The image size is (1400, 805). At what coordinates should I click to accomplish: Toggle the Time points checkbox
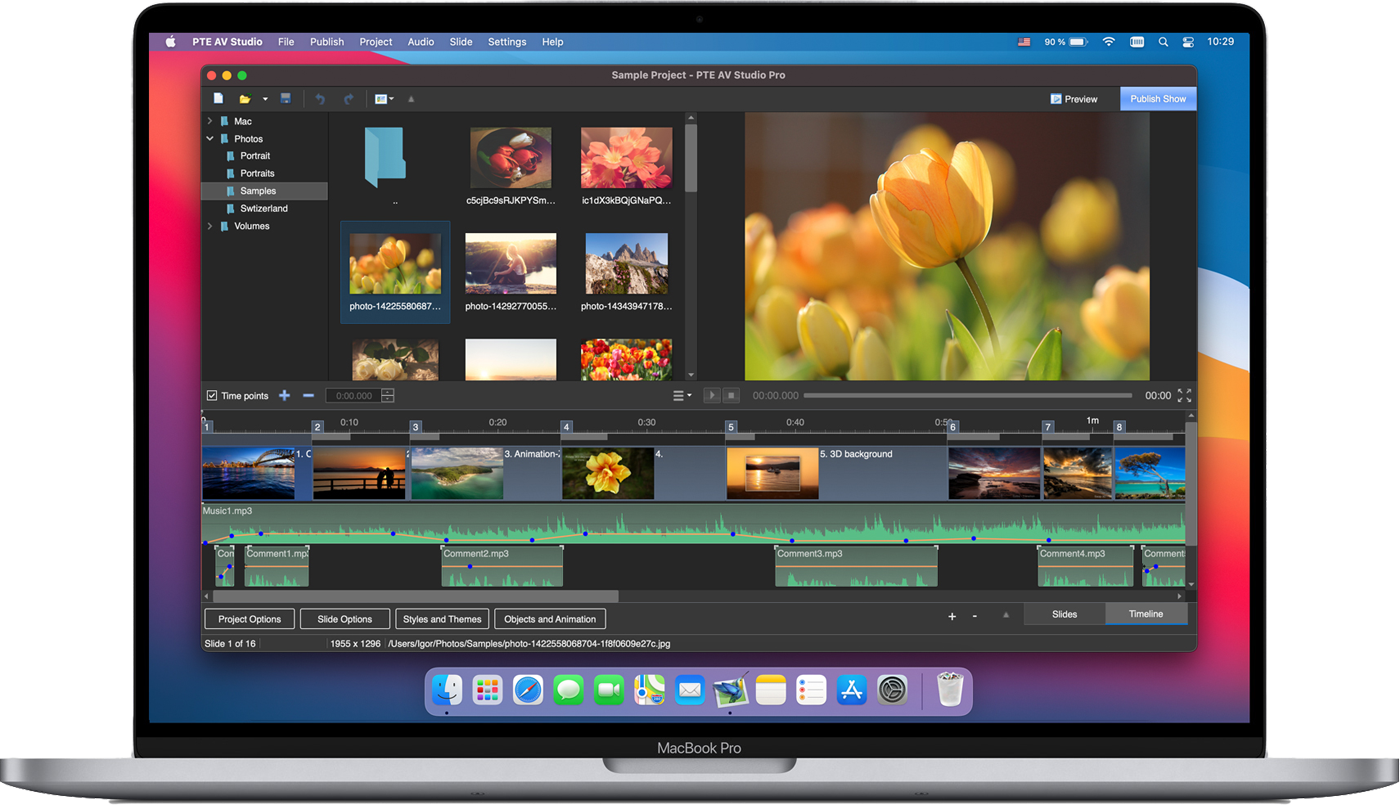(x=212, y=396)
